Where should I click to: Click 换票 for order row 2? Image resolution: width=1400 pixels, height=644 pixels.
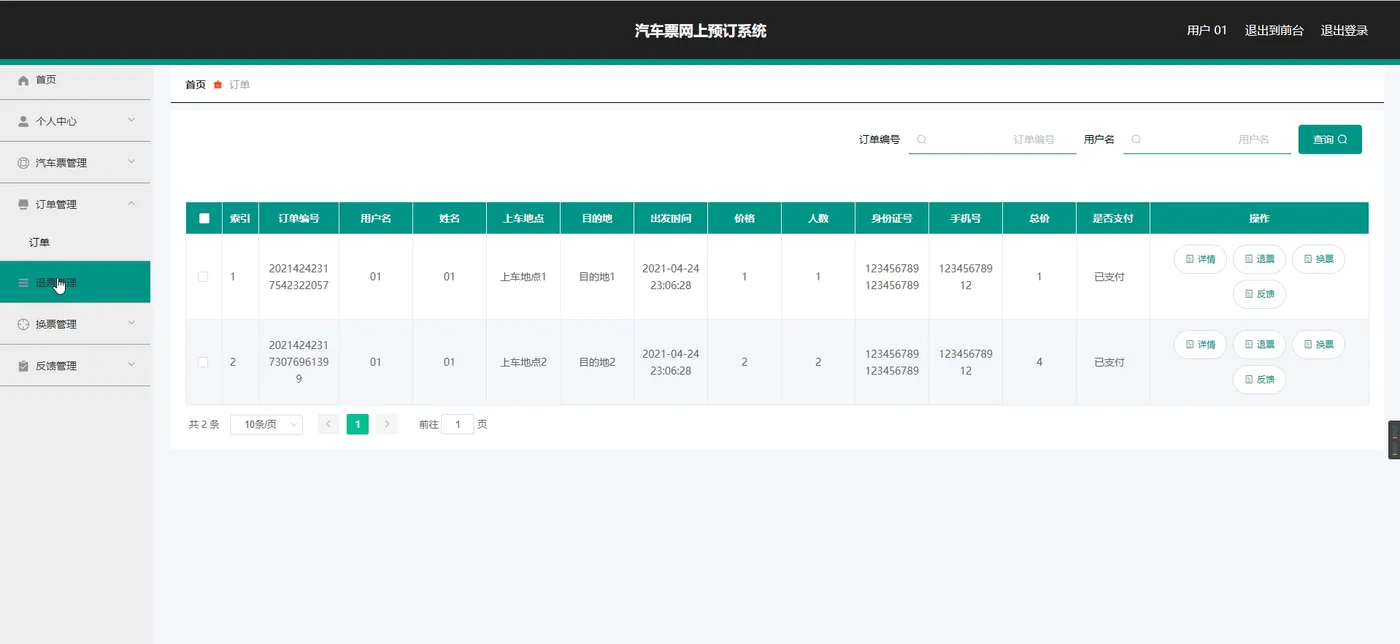point(1318,344)
